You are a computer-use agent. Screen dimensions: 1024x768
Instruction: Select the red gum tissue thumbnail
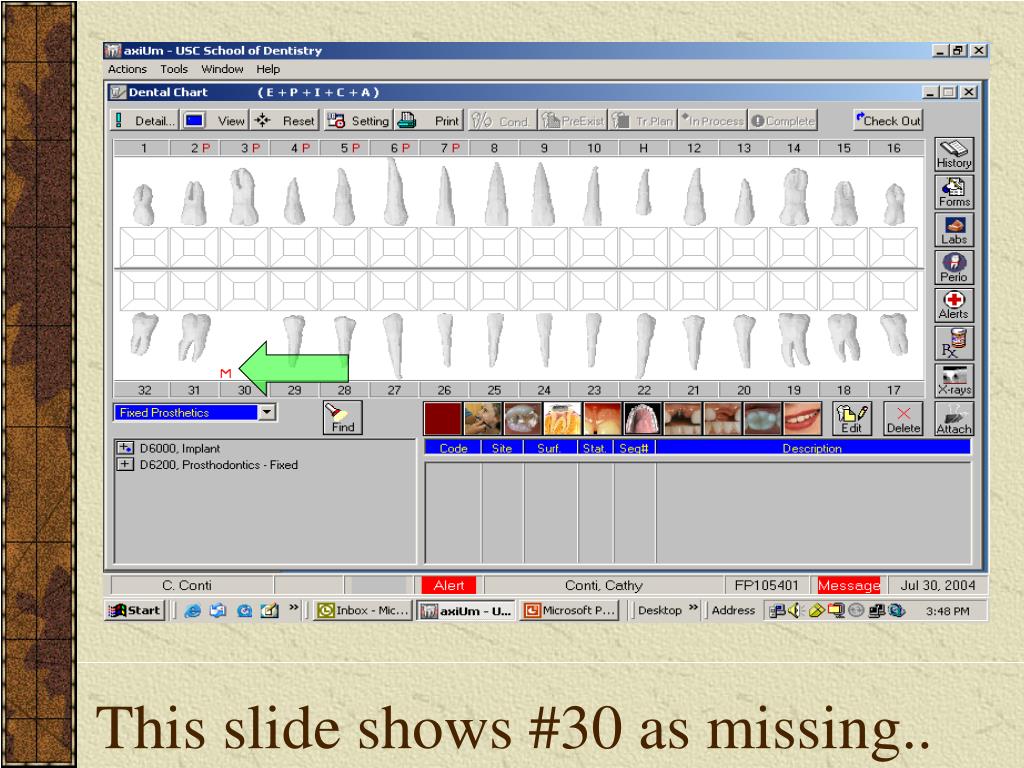[602, 419]
